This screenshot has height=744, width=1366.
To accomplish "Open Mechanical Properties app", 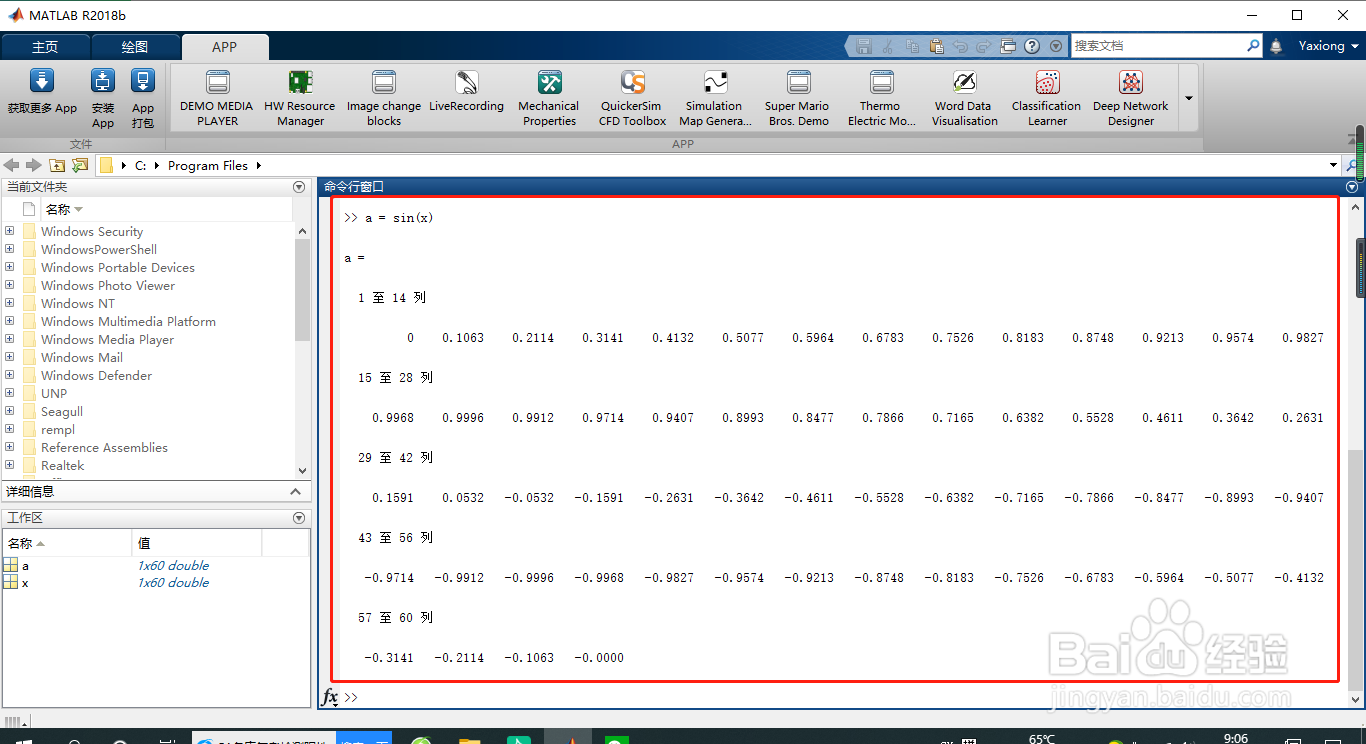I will click(549, 98).
